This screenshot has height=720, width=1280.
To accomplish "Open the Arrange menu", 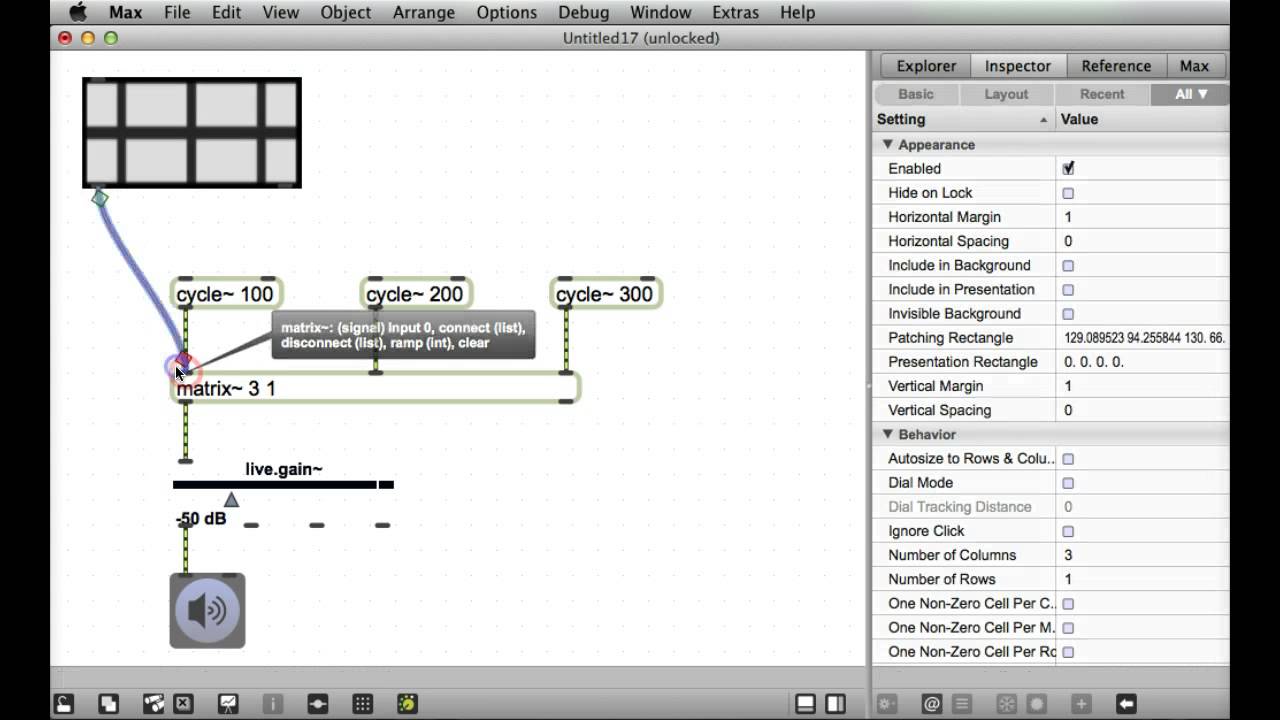I will click(x=423, y=12).
